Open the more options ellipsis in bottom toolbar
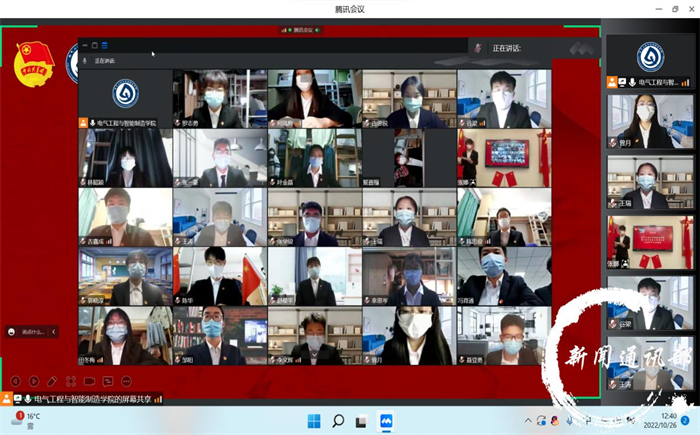This screenshot has width=700, height=435. coord(126,381)
